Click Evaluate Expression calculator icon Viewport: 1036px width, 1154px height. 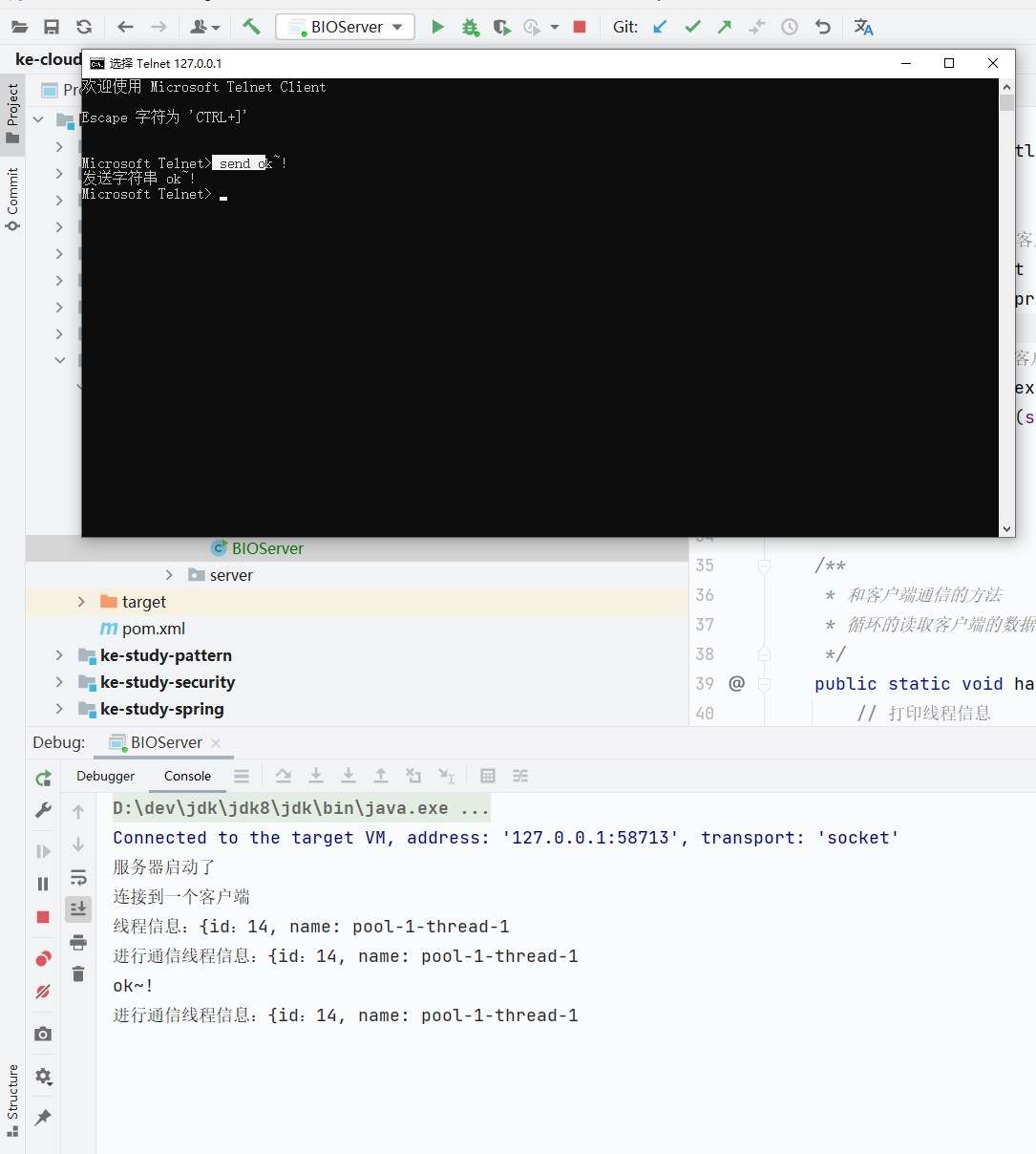[488, 776]
